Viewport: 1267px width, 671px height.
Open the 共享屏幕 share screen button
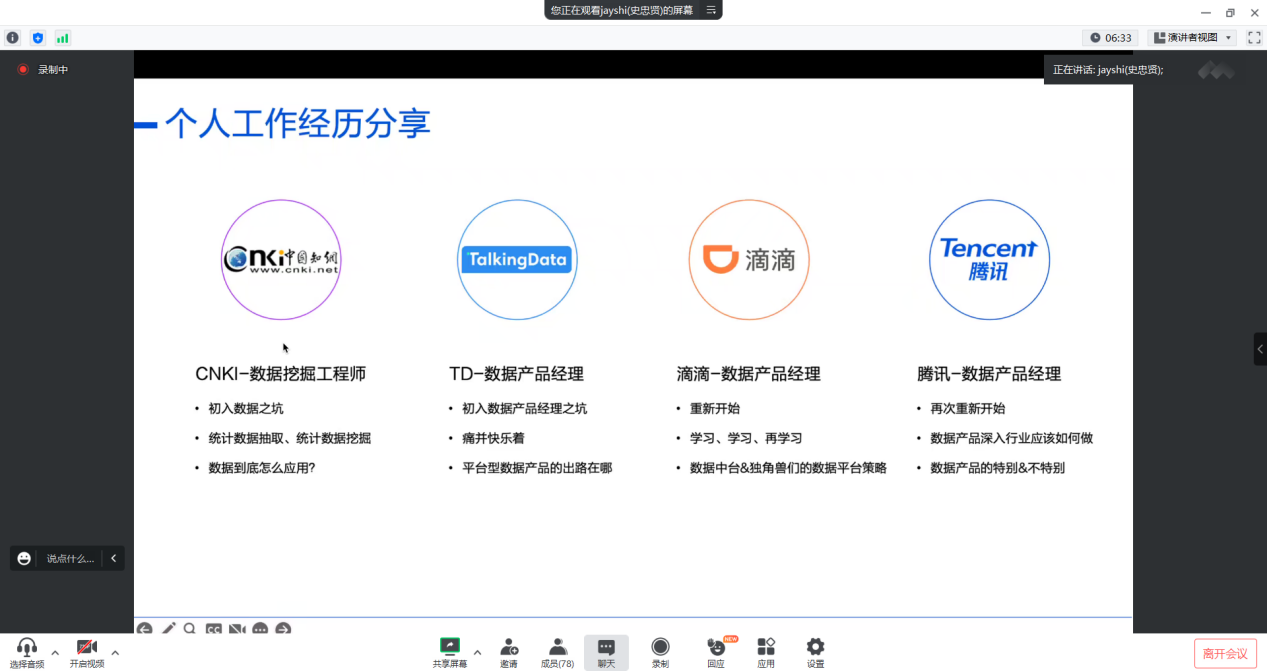pos(449,651)
